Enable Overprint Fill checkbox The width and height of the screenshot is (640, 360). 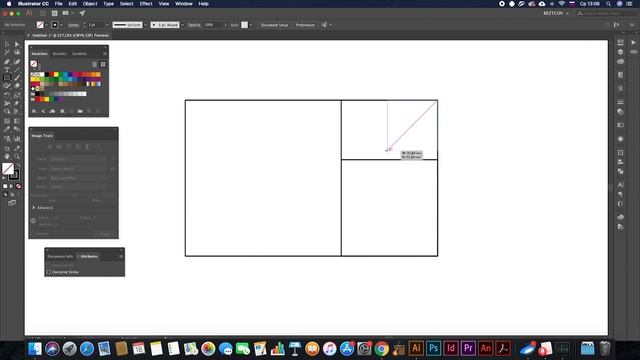49,265
